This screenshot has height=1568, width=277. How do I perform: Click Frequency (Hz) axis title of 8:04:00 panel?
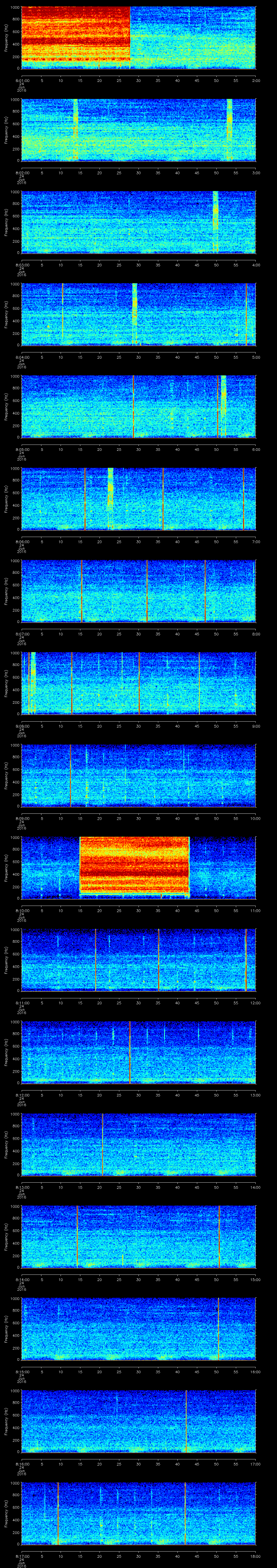6,314
